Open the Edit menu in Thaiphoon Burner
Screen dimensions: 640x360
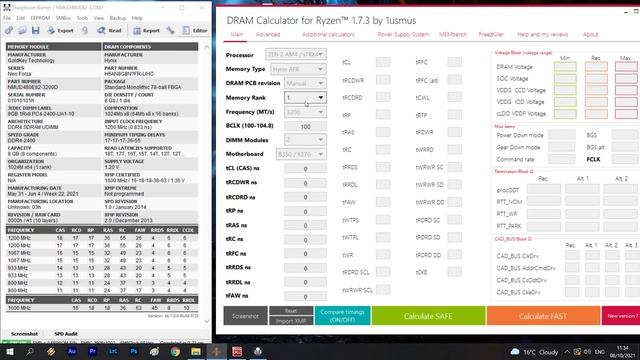coord(21,18)
